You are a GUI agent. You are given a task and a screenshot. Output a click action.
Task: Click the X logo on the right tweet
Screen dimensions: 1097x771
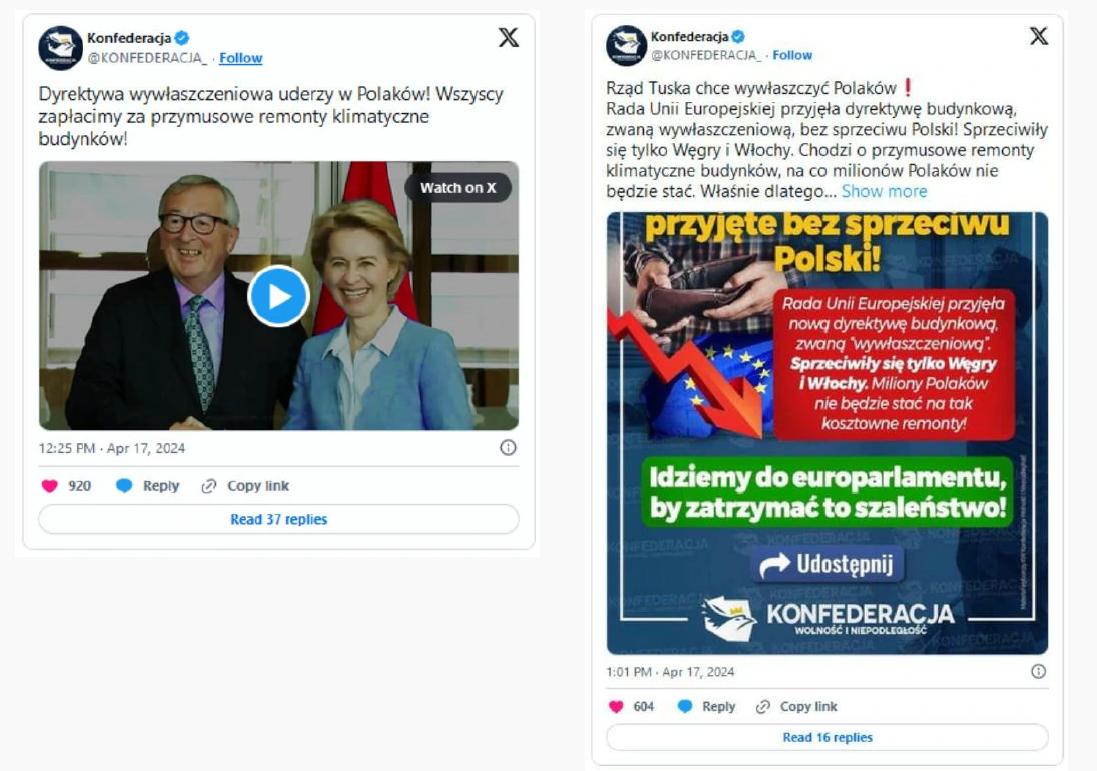coord(1039,36)
